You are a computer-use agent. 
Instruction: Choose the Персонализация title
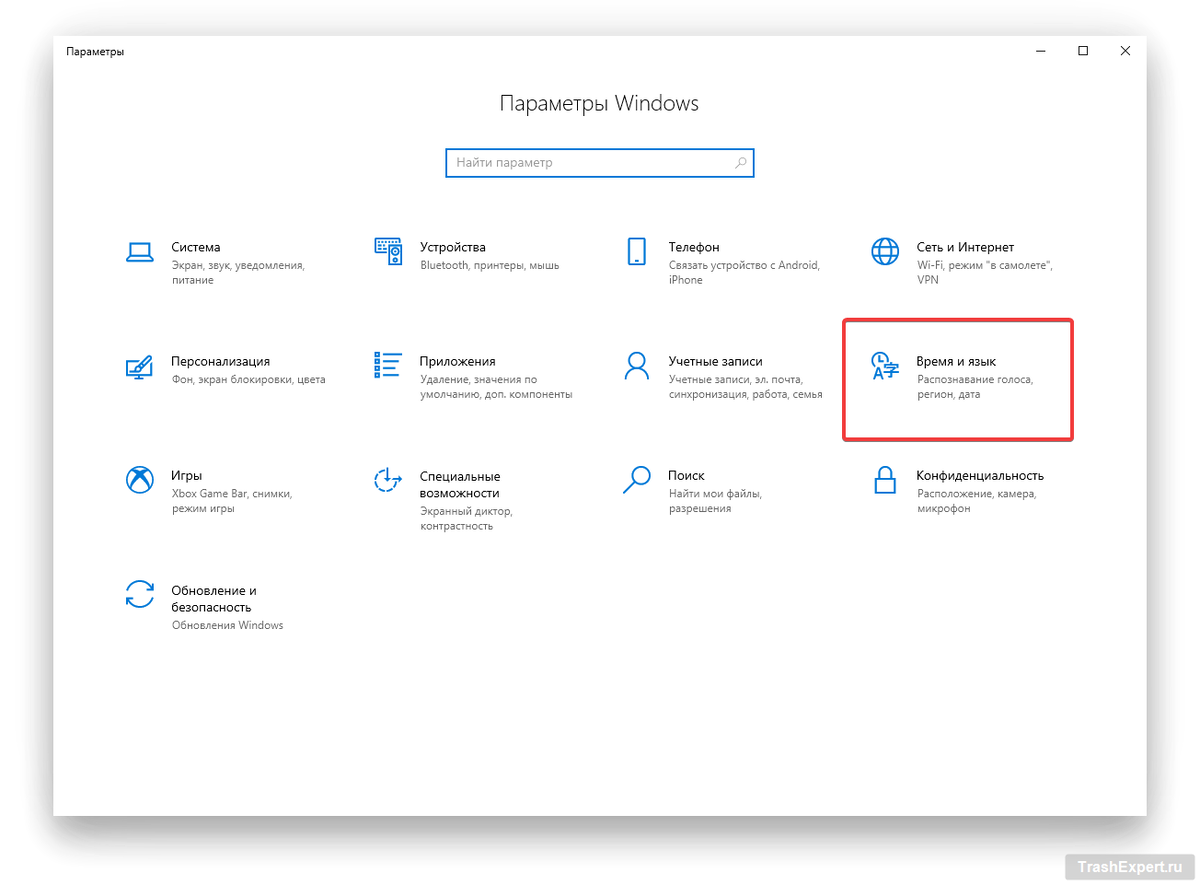click(221, 361)
